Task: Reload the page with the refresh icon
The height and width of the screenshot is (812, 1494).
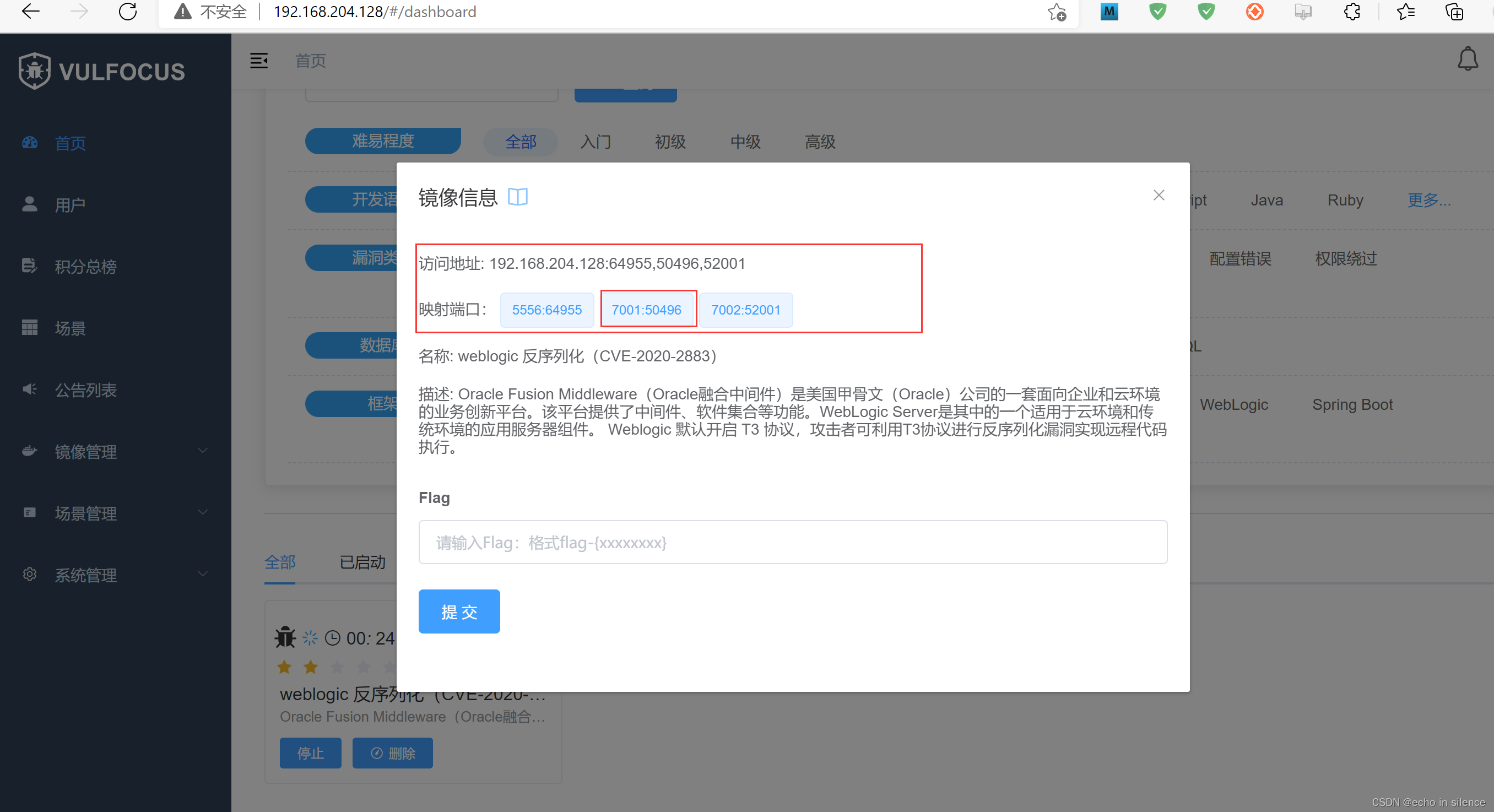Action: [128, 11]
